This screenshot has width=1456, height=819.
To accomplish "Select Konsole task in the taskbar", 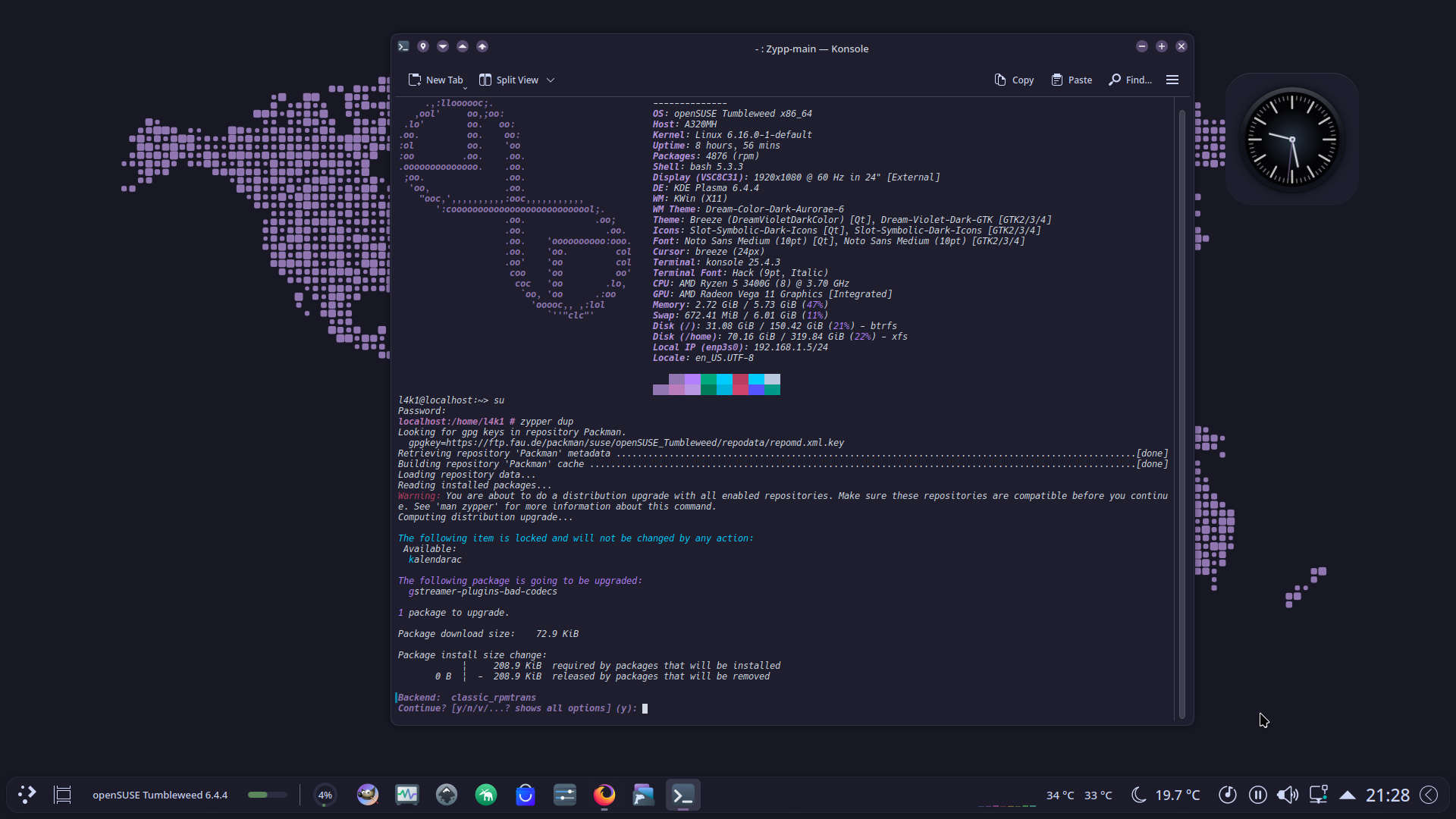I will pos(683,795).
